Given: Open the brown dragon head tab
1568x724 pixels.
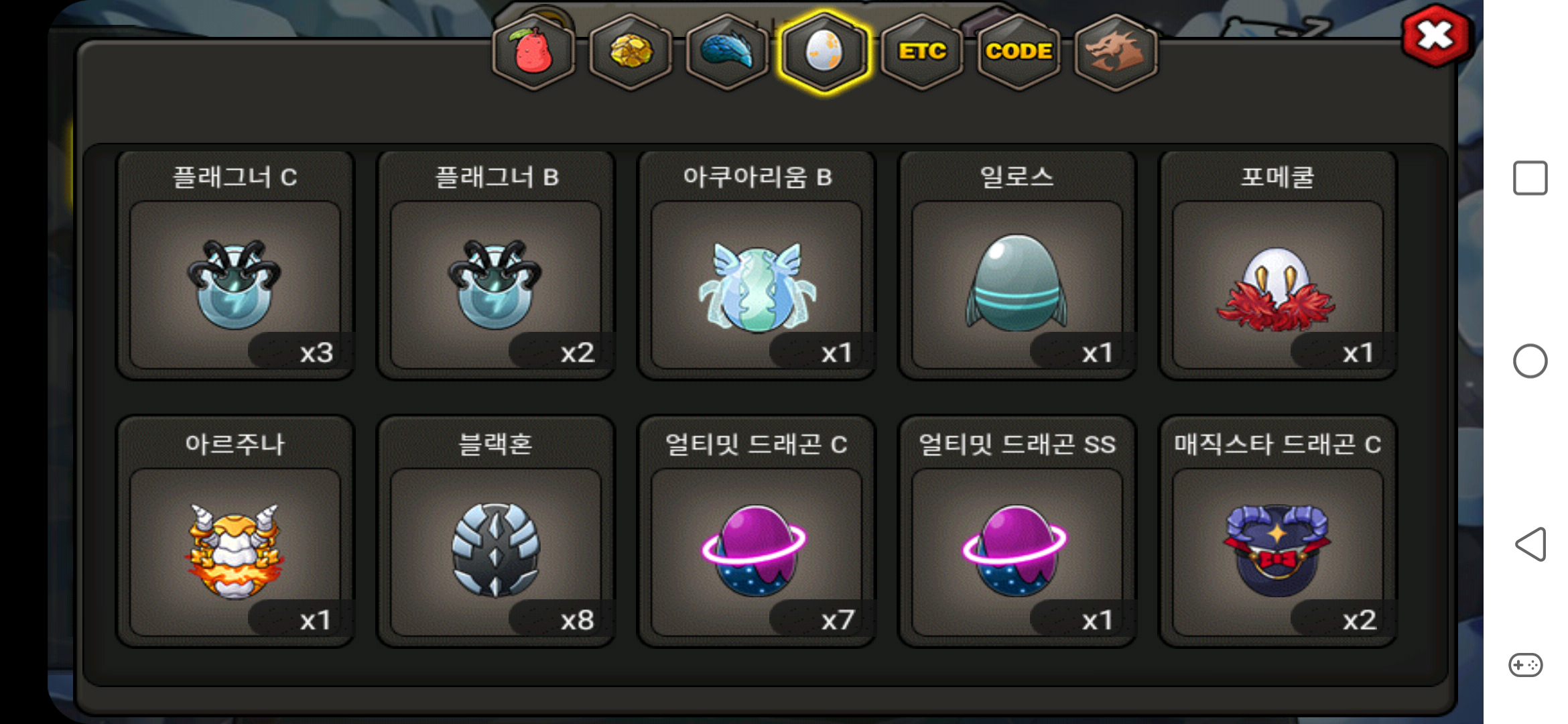Looking at the screenshot, I should (x=1116, y=52).
